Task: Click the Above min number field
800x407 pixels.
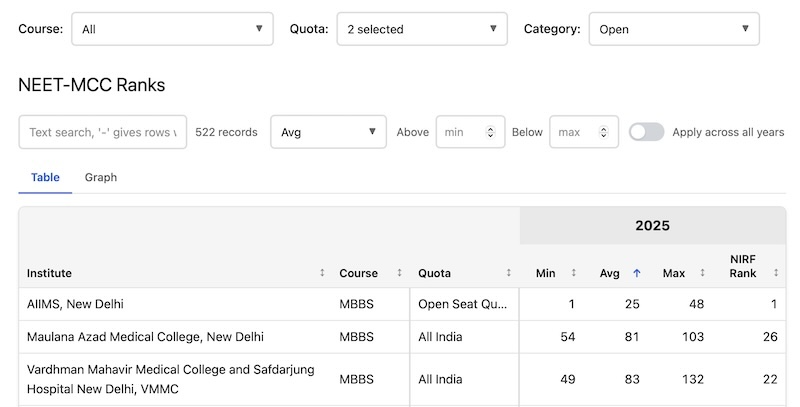Action: (x=470, y=132)
